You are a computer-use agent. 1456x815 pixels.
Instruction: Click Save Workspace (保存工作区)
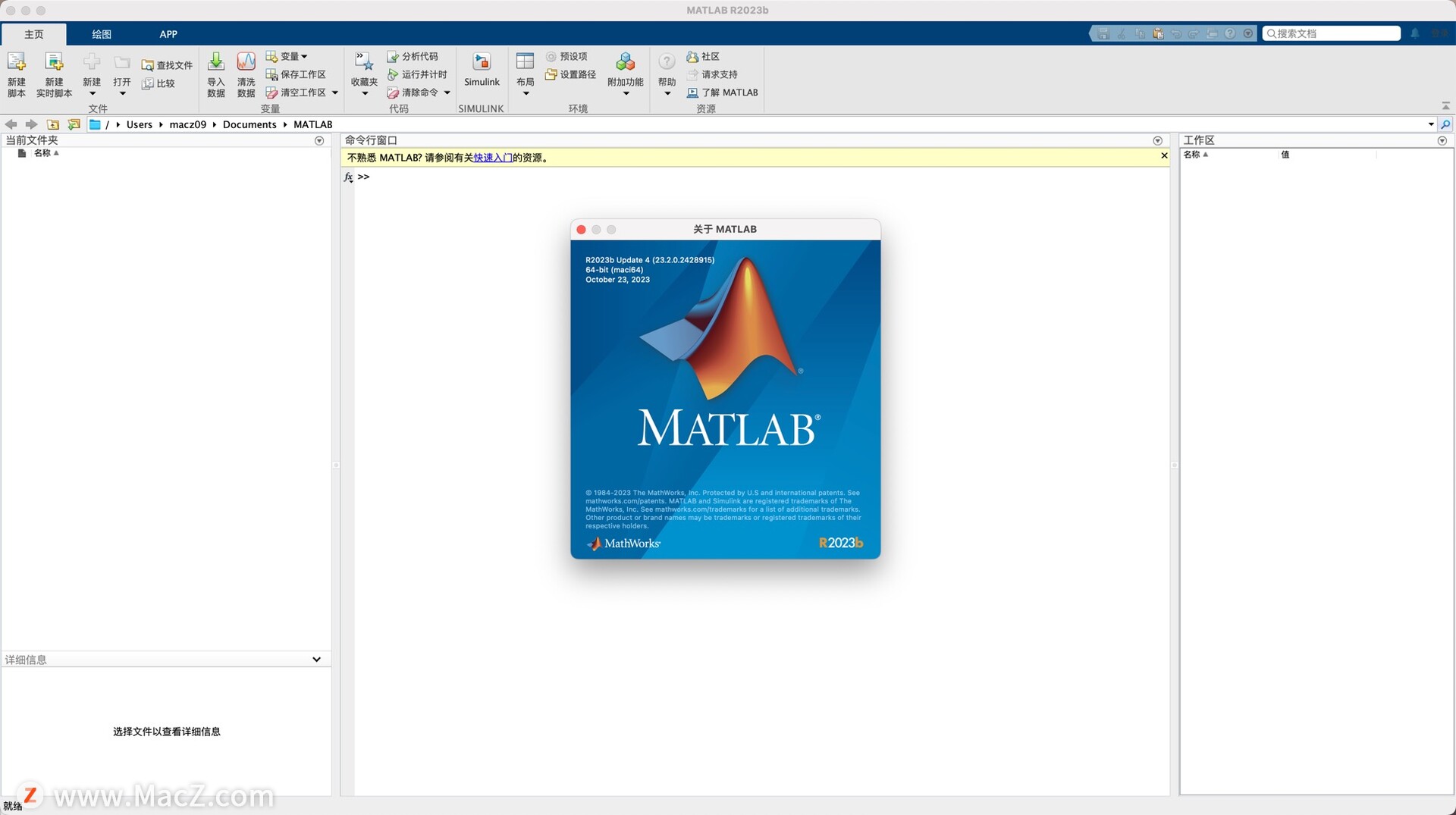(x=296, y=74)
